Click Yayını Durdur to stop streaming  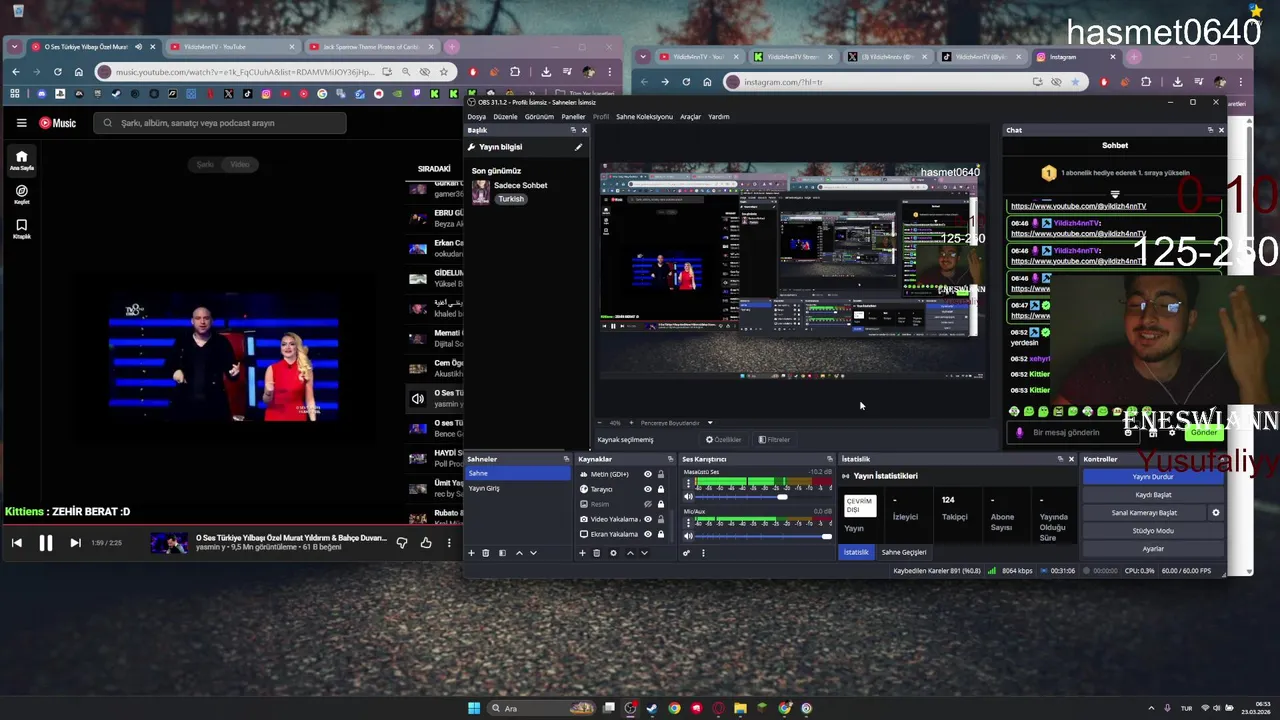click(x=1153, y=477)
